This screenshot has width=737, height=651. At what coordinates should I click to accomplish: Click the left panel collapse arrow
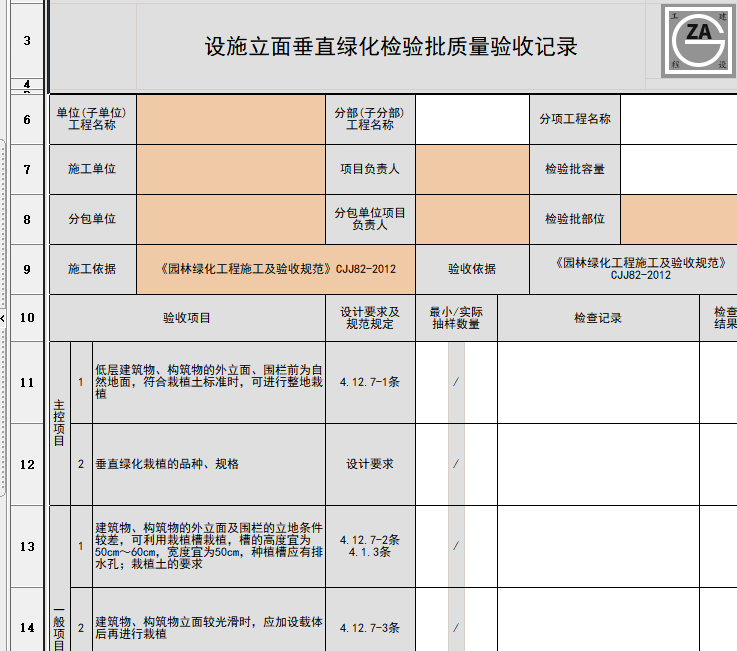point(2,319)
